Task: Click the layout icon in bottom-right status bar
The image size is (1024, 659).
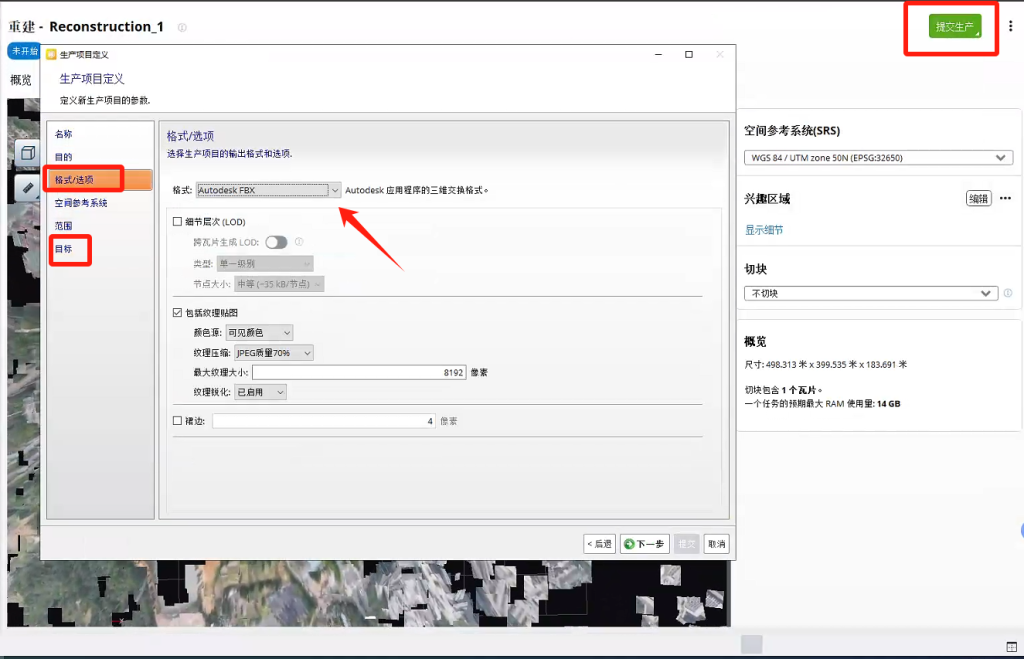Action: coord(1011,645)
